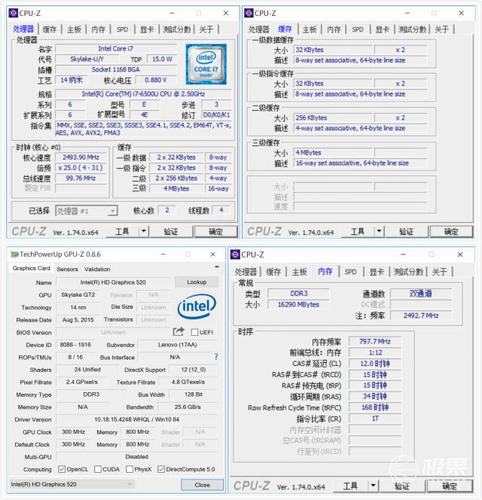Click the Validation tab in GPU-Z
Image resolution: width=482 pixels, height=500 pixels.
click(x=97, y=269)
